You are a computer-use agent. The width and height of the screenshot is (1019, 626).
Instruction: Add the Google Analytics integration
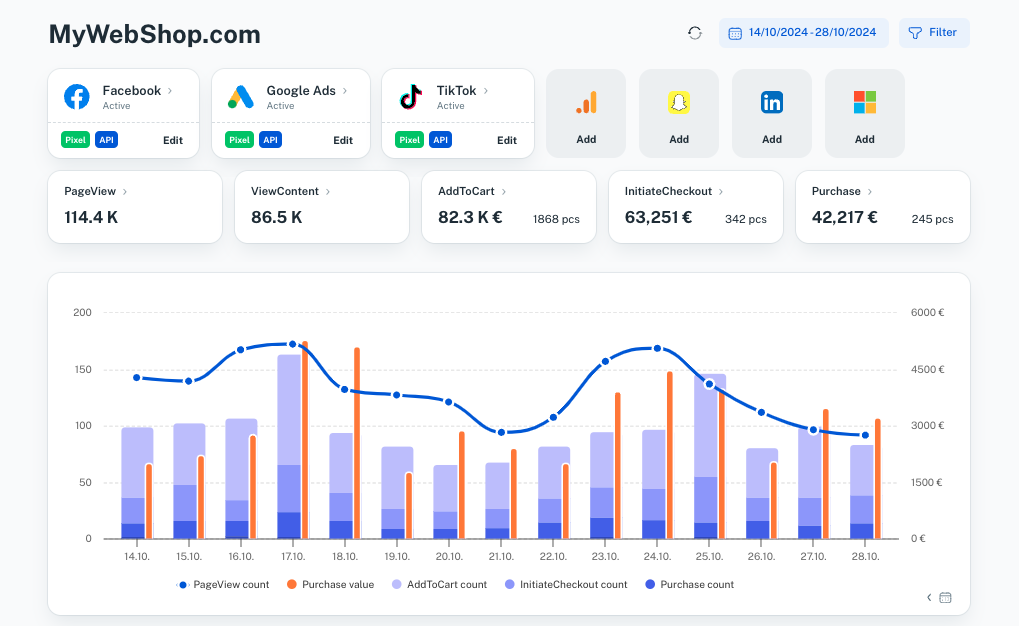click(586, 113)
